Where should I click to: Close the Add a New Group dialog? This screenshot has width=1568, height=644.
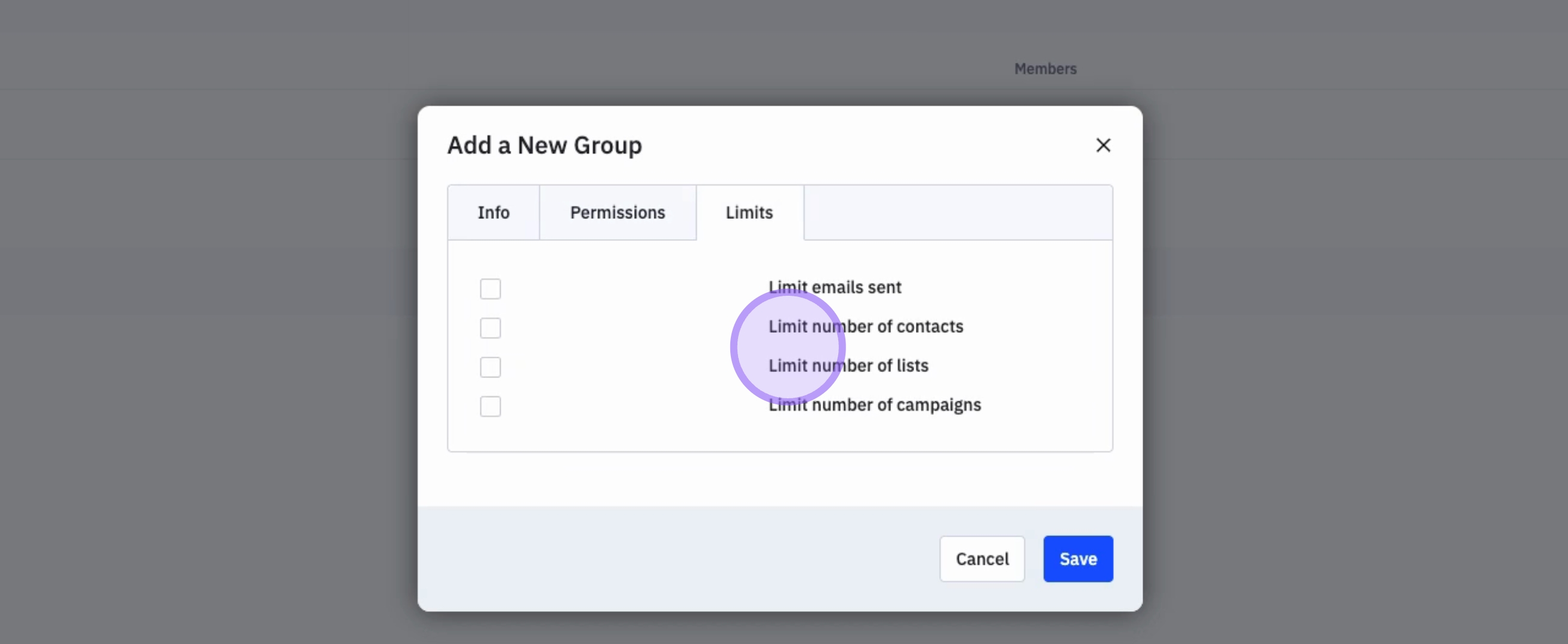[1103, 145]
